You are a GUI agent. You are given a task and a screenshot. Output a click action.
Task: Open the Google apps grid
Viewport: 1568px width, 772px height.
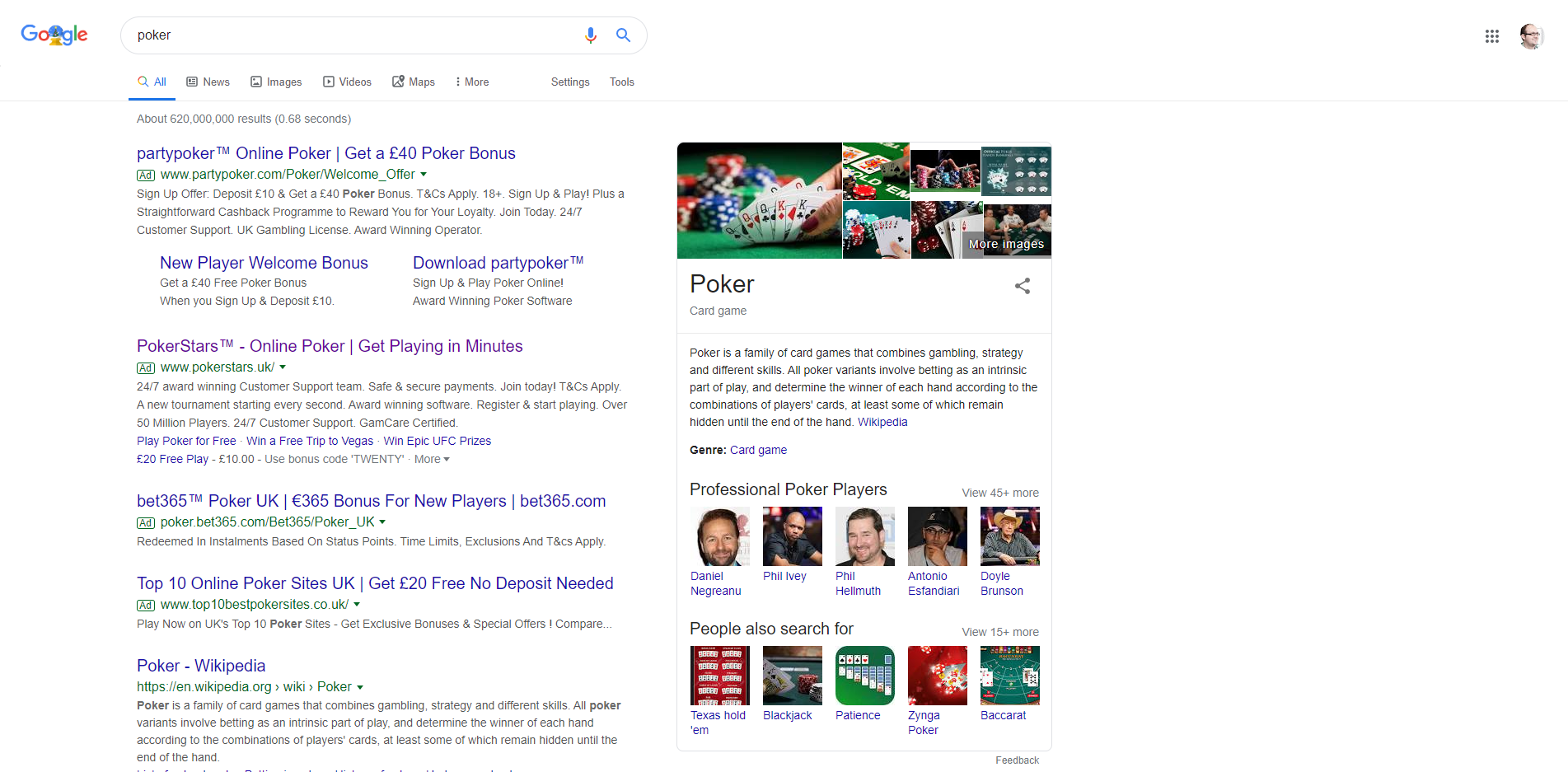coord(1491,36)
